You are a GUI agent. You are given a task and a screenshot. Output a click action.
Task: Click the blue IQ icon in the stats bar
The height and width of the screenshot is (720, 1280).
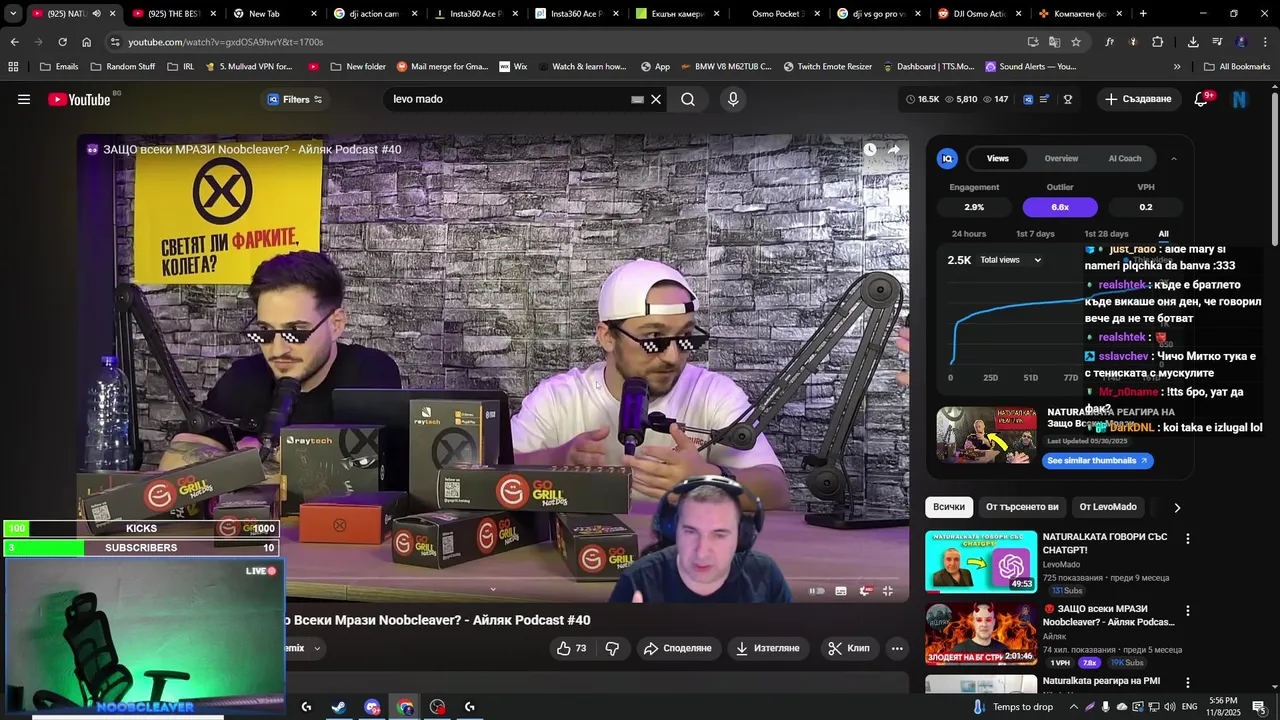[1028, 99]
